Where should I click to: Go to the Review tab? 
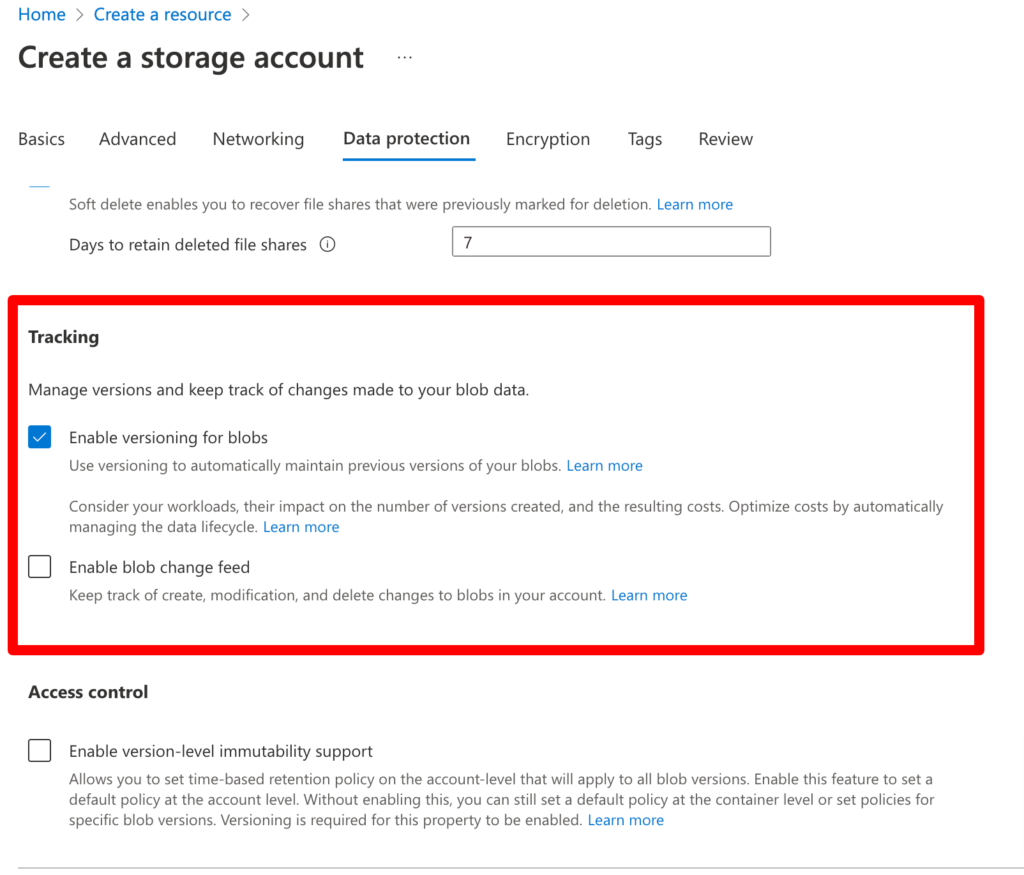coord(725,139)
